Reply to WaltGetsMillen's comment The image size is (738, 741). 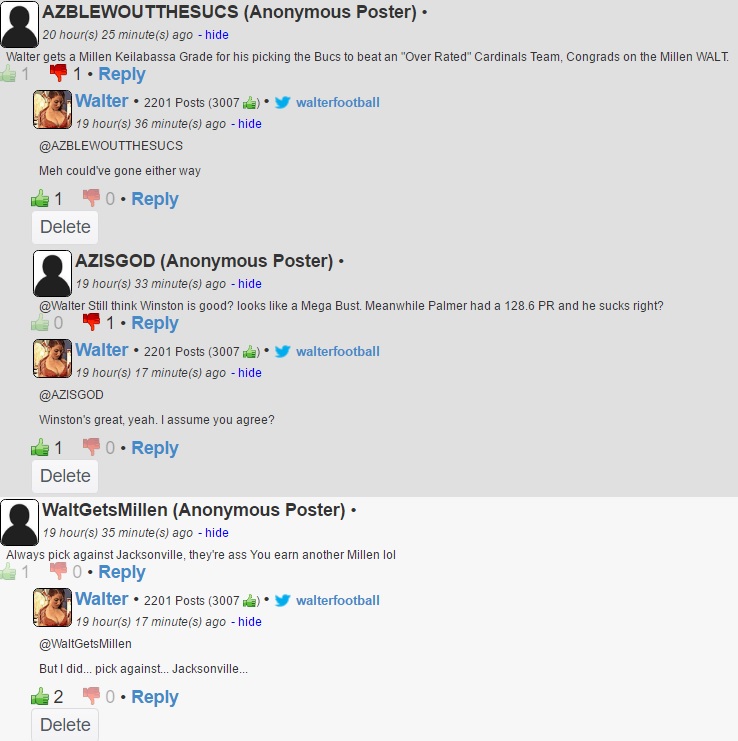[122, 572]
